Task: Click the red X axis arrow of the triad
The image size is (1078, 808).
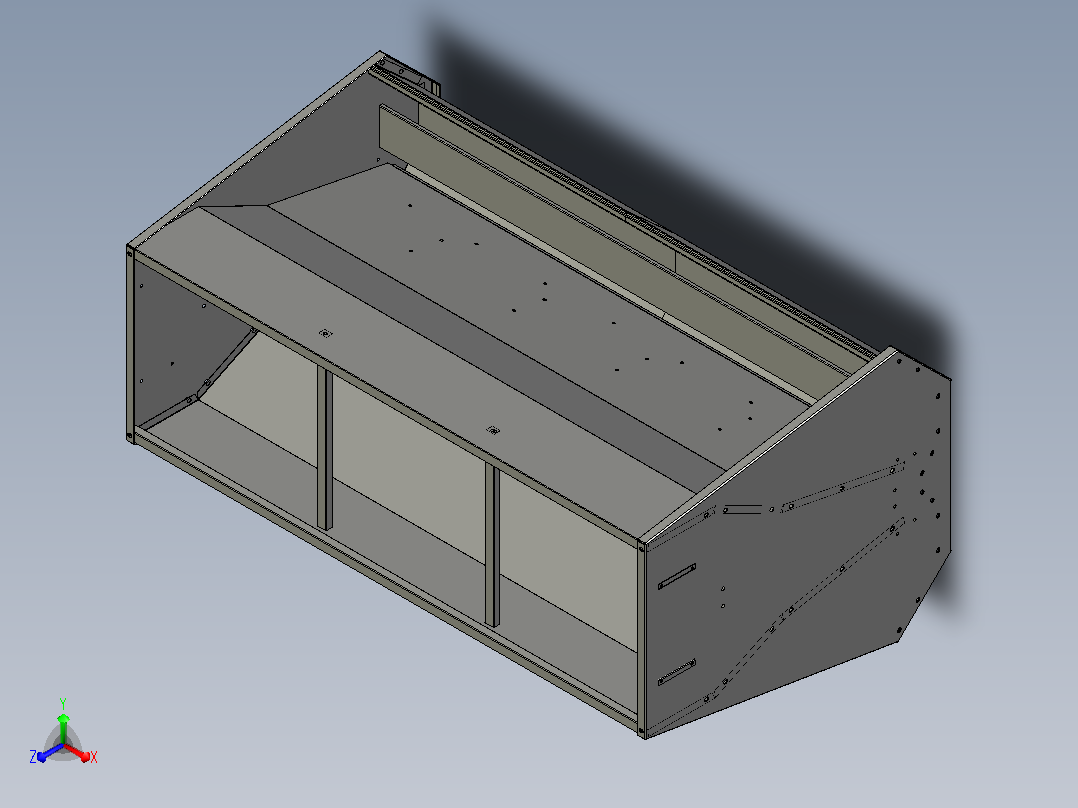Action: 78,752
